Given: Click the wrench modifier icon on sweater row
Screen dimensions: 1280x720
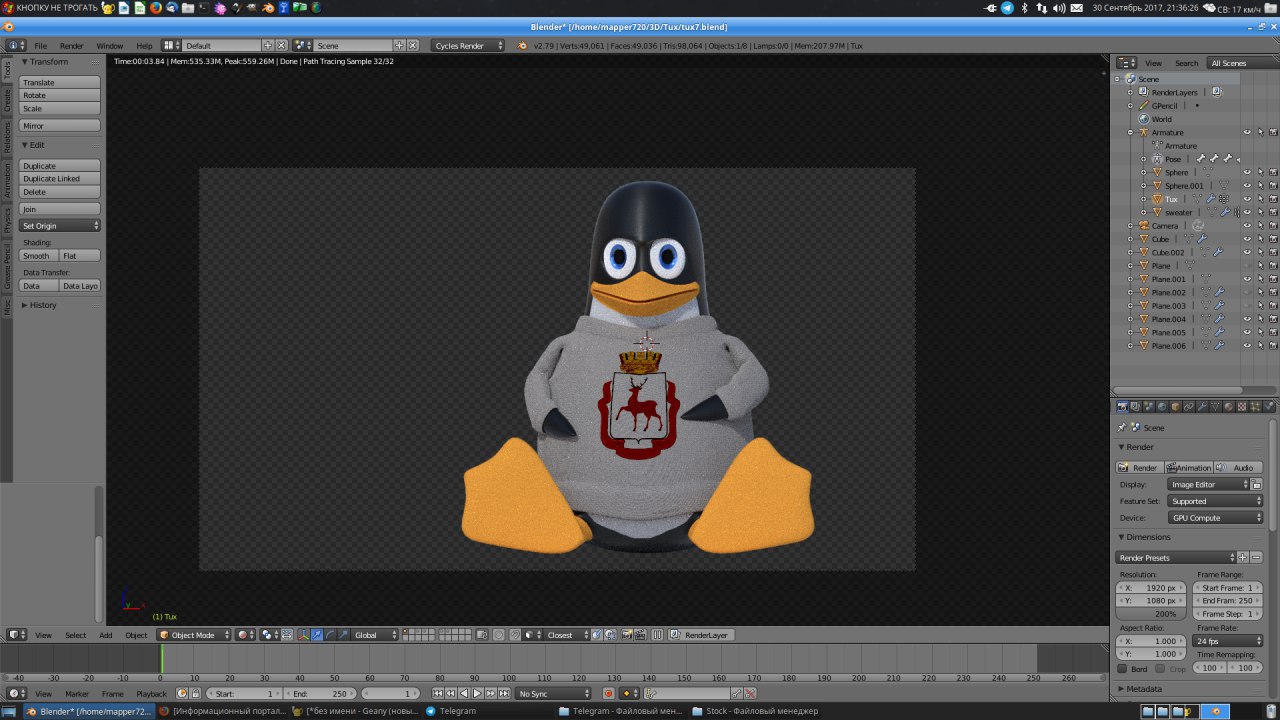Looking at the screenshot, I should (x=1225, y=212).
